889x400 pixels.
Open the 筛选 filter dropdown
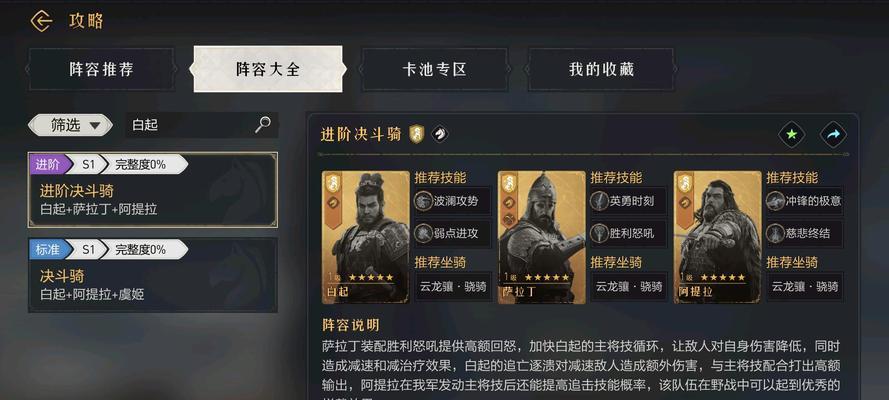coord(70,125)
